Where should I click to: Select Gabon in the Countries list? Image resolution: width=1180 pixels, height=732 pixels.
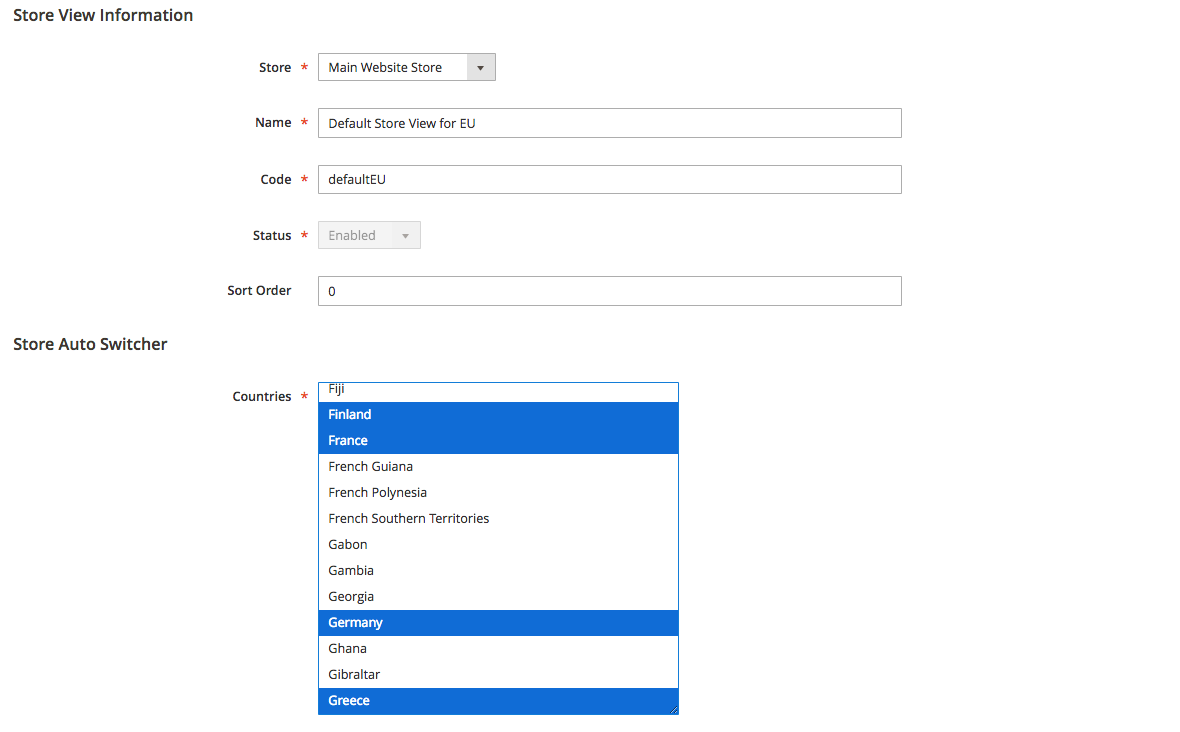498,544
